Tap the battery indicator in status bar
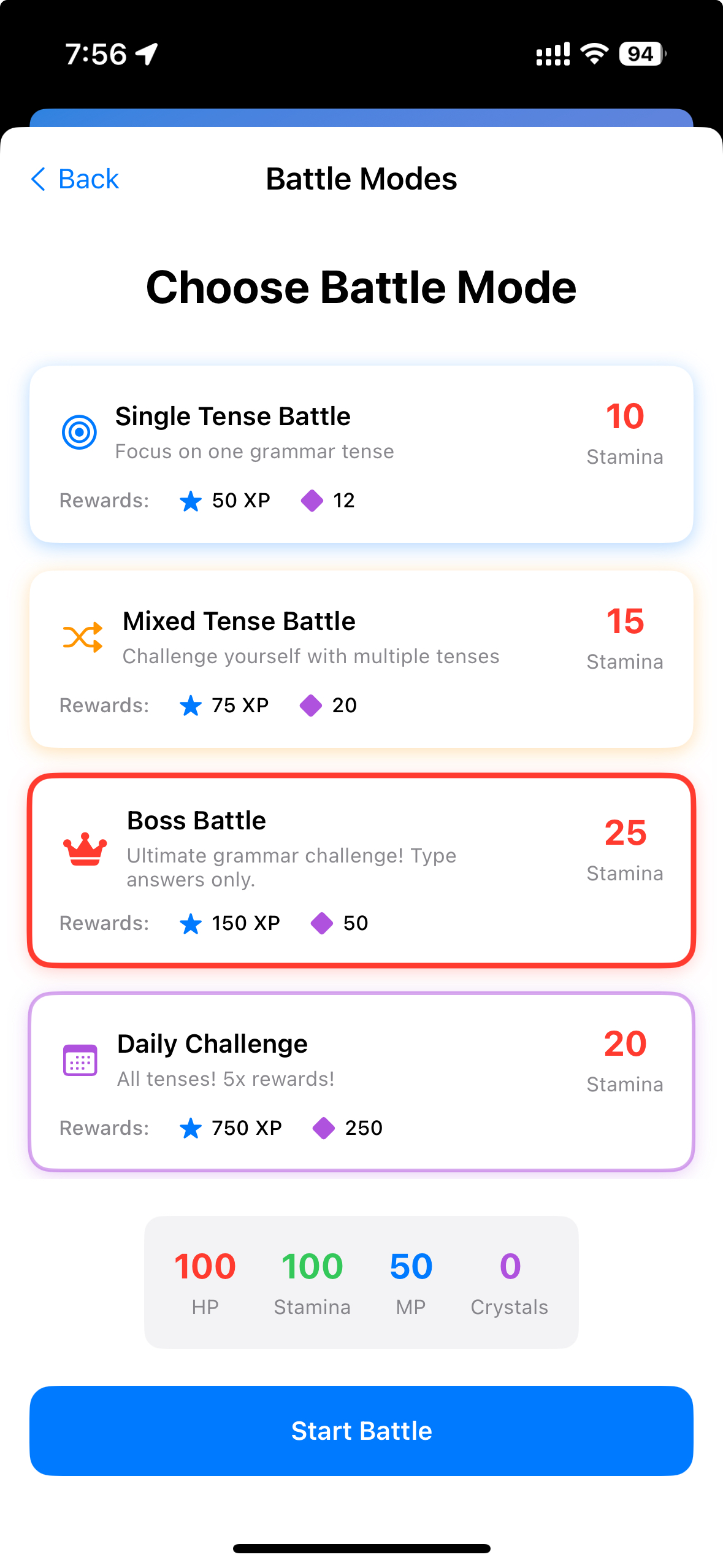 tap(642, 54)
